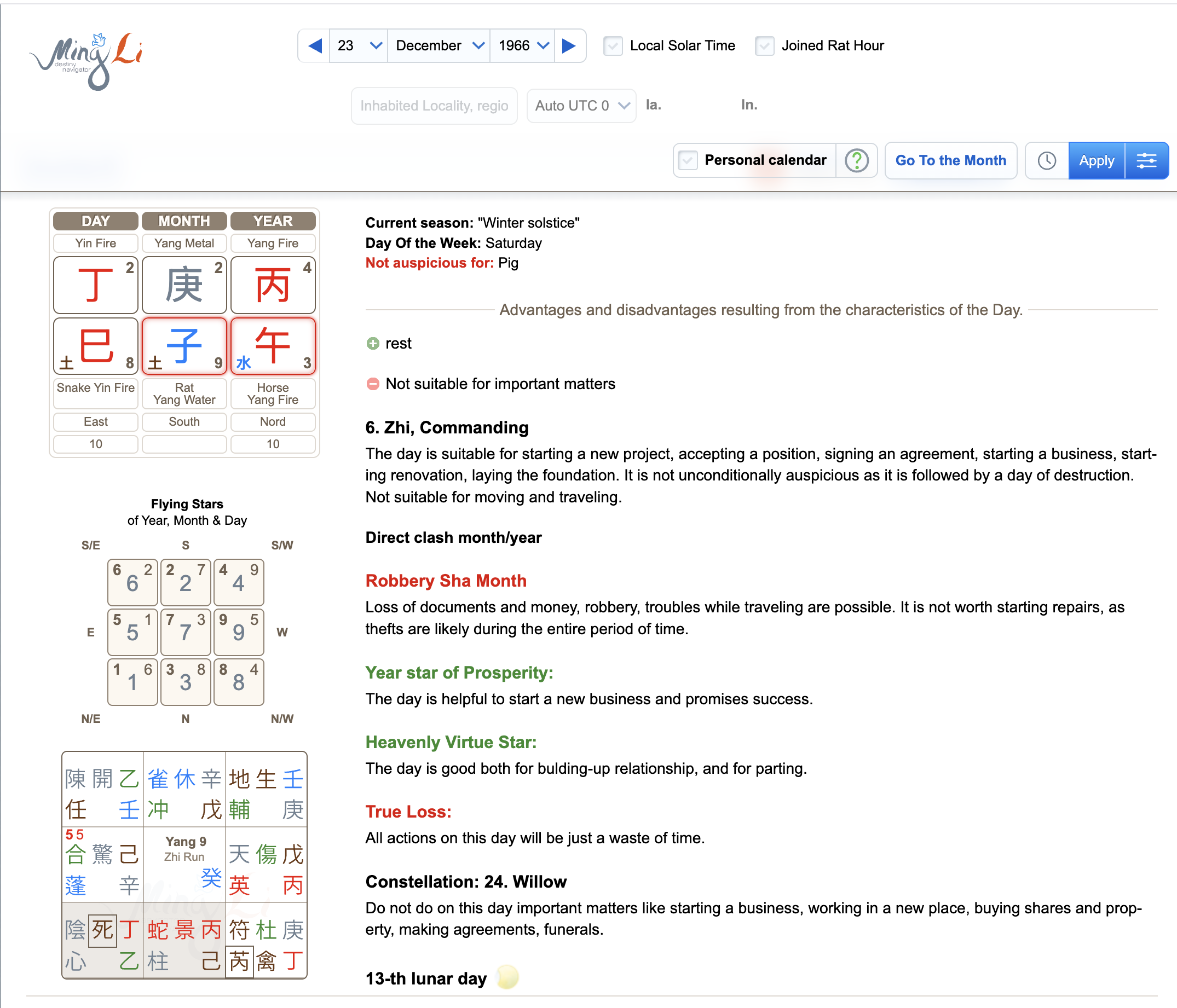
Task: Go to next day with right arrow
Action: click(x=569, y=45)
